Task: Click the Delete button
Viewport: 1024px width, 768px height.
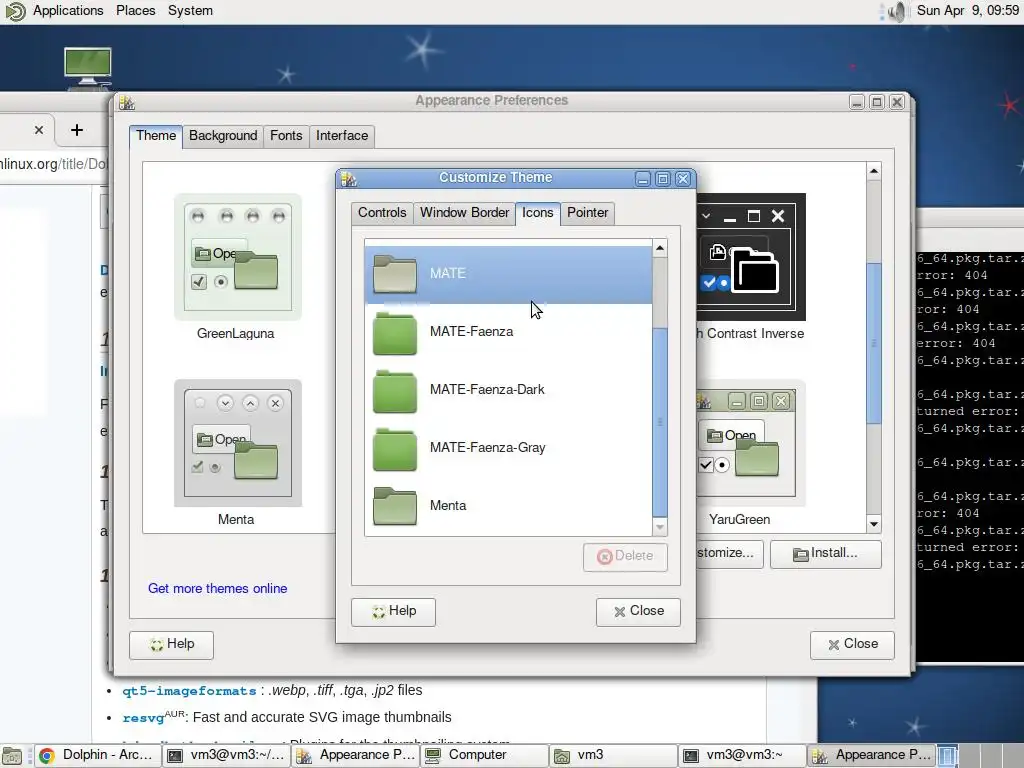Action: (625, 556)
